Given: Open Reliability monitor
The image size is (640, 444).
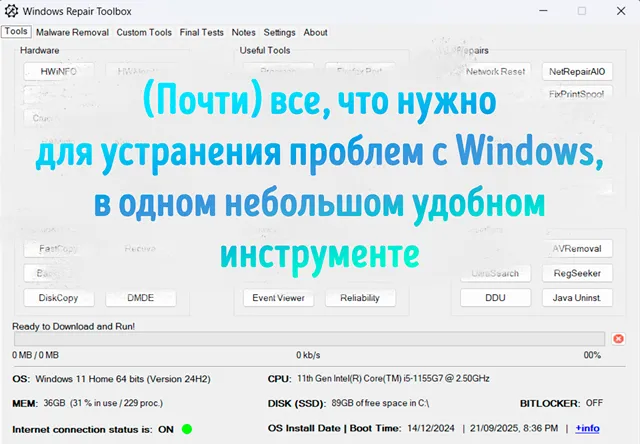Looking at the screenshot, I should 360,298.
